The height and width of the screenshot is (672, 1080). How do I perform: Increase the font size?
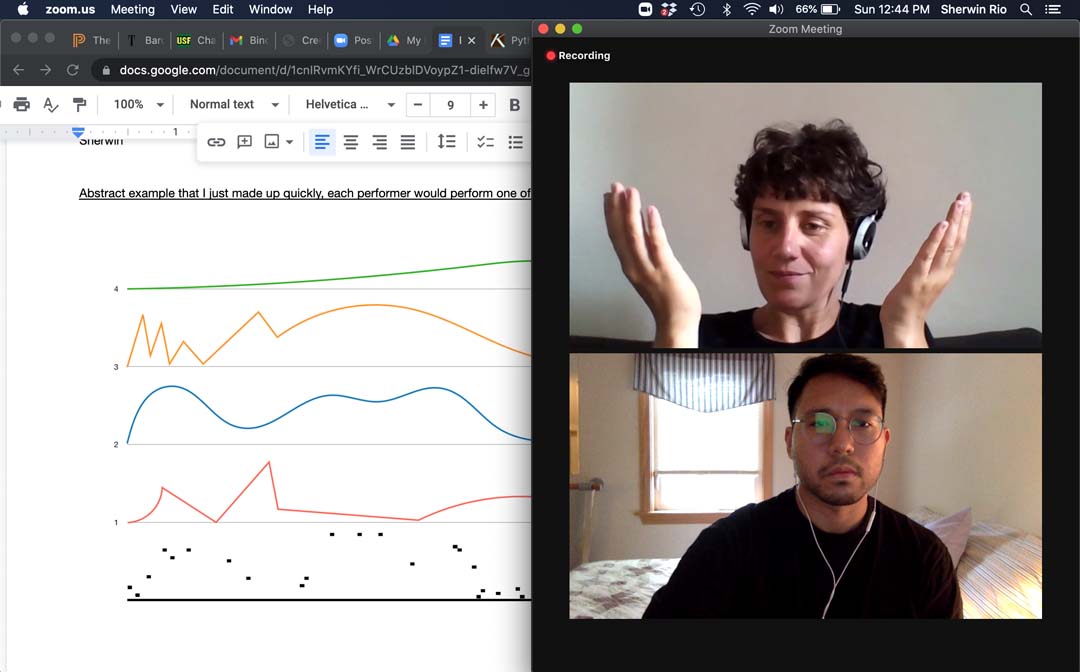point(484,105)
